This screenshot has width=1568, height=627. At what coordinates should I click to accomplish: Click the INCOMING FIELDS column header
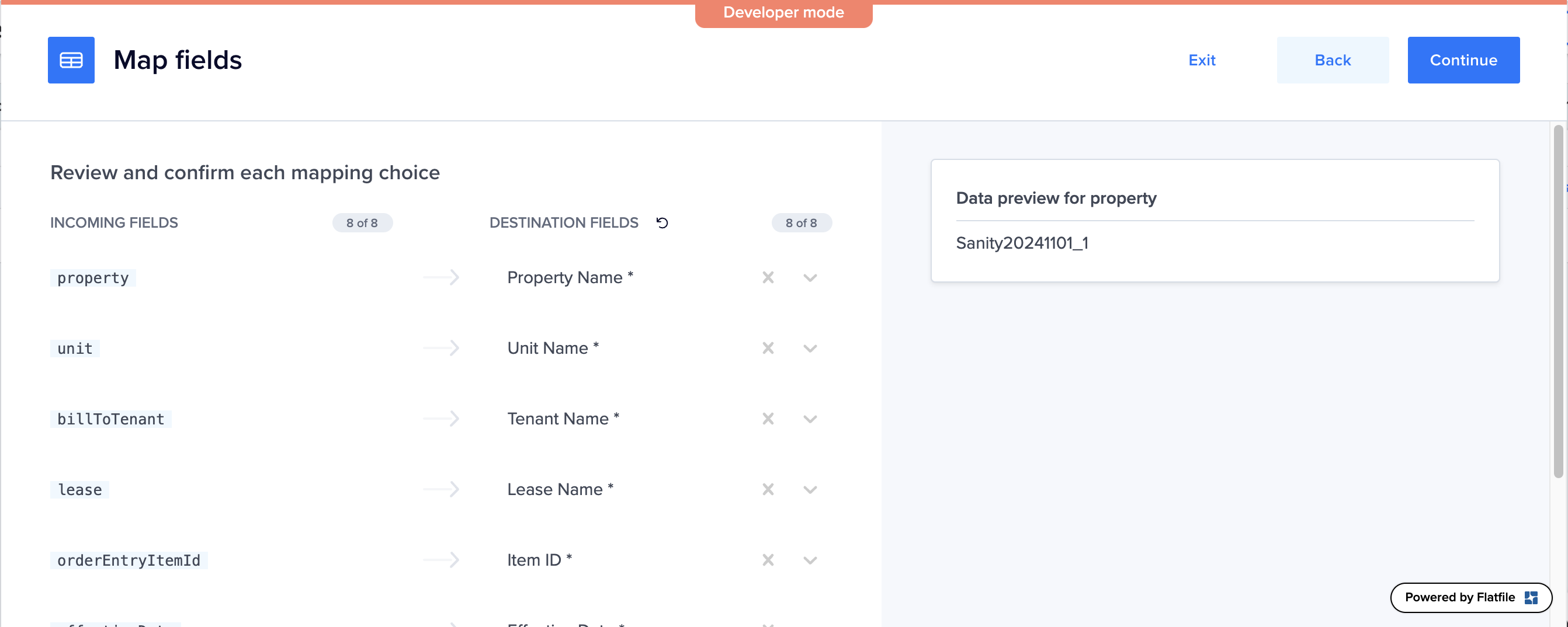(114, 223)
